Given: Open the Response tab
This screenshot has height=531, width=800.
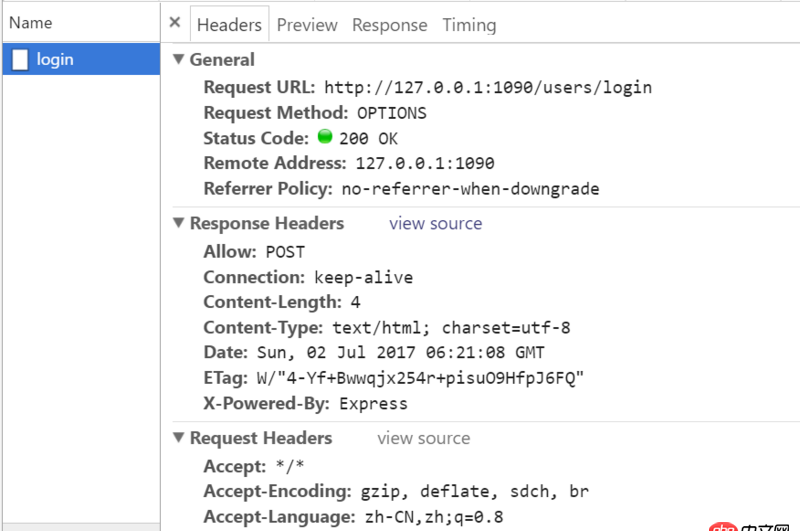Looking at the screenshot, I should [x=390, y=25].
